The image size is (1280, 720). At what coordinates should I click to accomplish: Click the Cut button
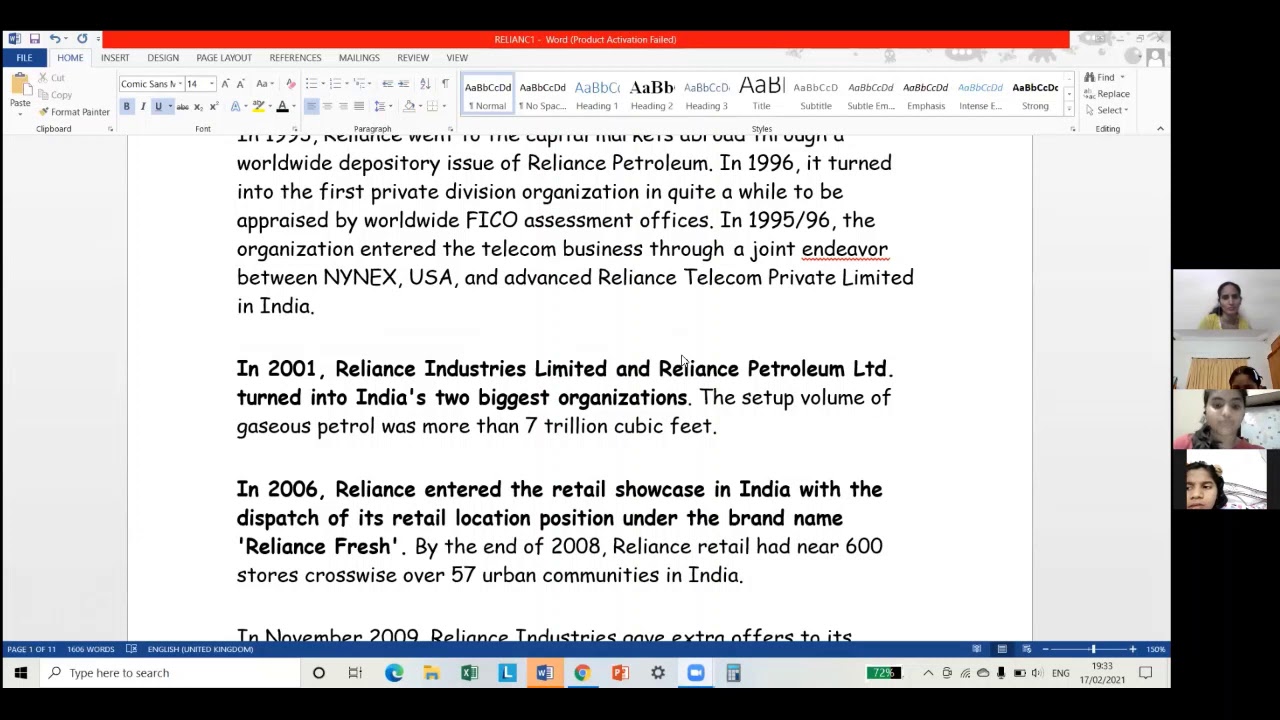(53, 78)
